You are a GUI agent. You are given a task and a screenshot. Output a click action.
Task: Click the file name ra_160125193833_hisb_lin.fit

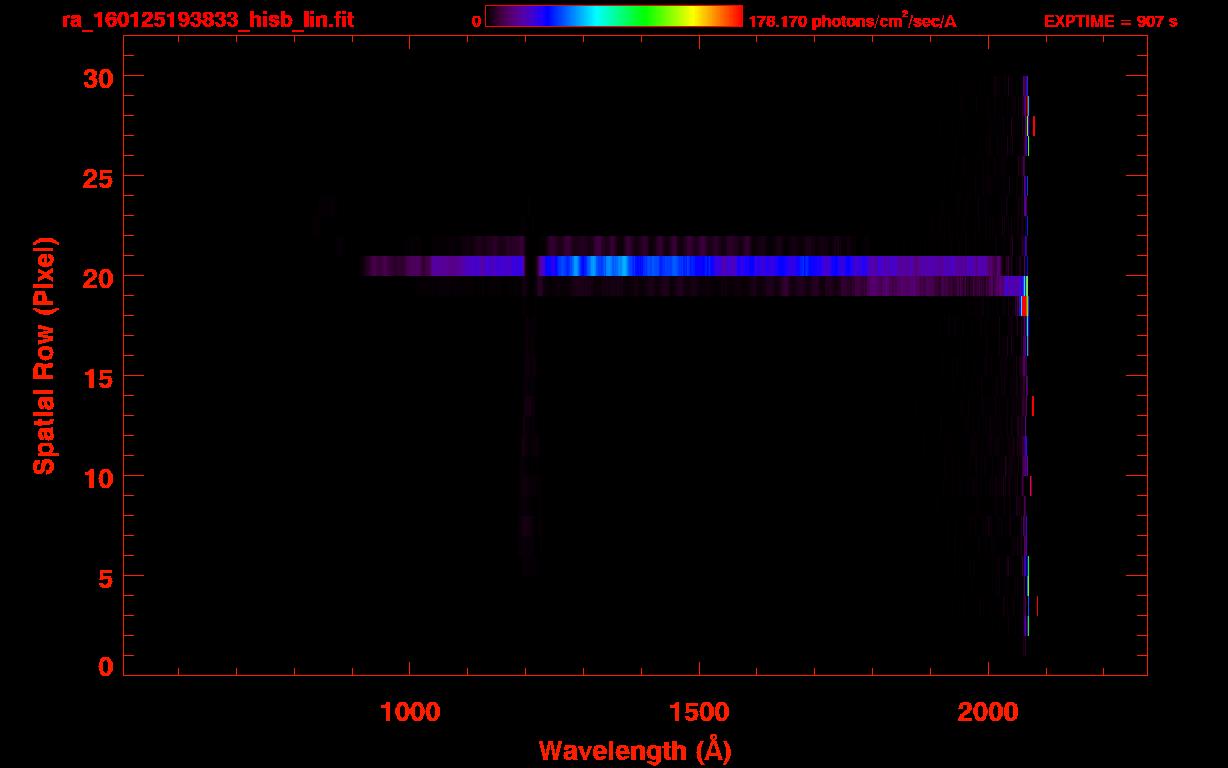[207, 19]
